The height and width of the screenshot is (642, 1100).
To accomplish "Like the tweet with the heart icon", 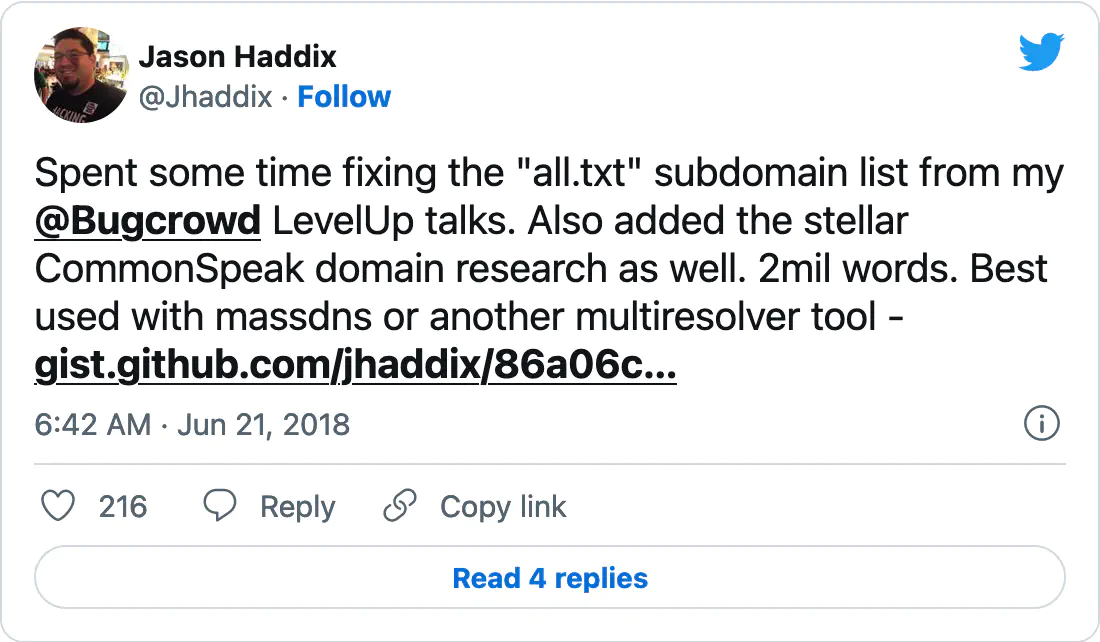I will [x=58, y=506].
